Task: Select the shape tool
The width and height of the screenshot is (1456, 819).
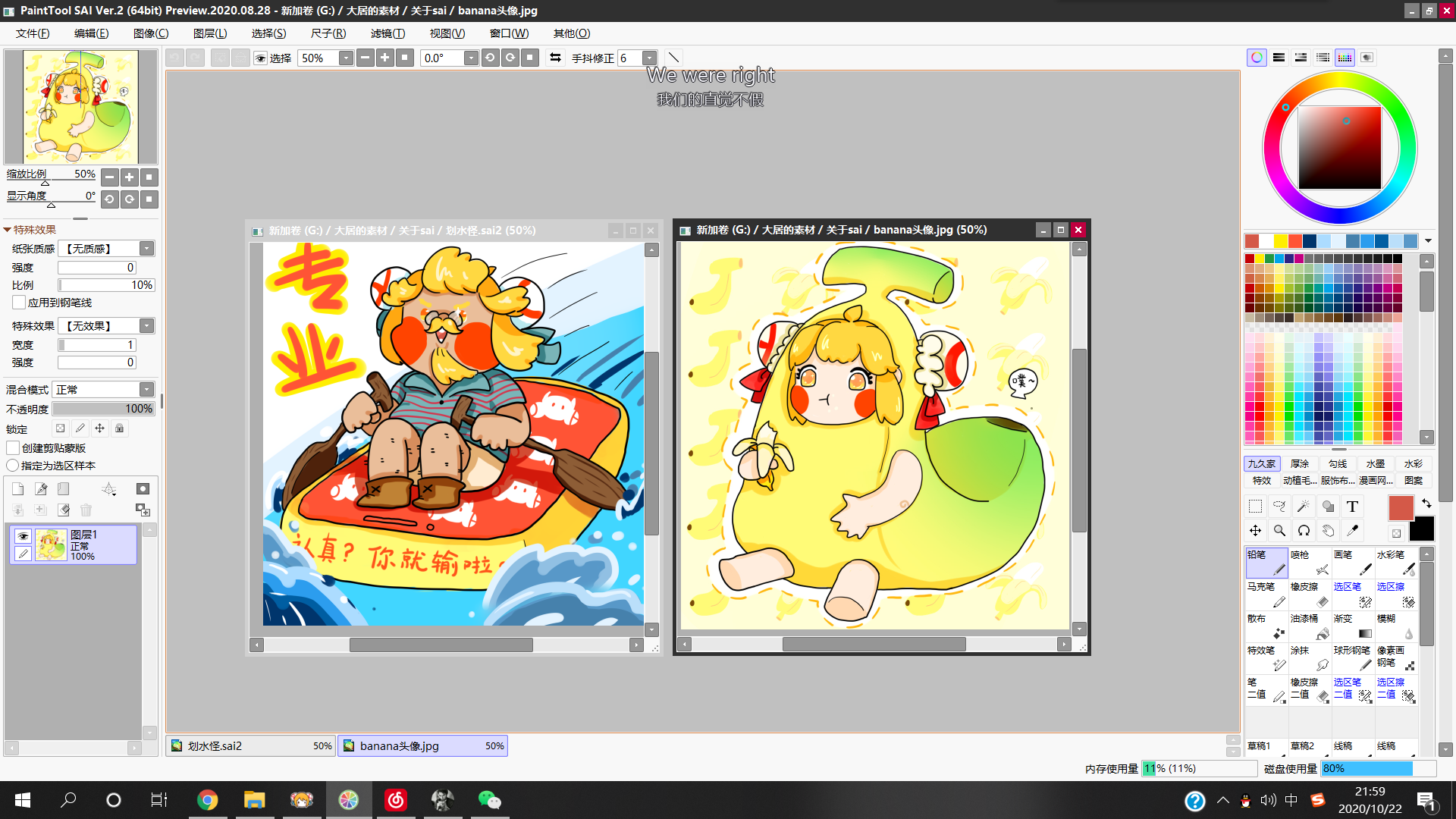Action: (x=1329, y=507)
